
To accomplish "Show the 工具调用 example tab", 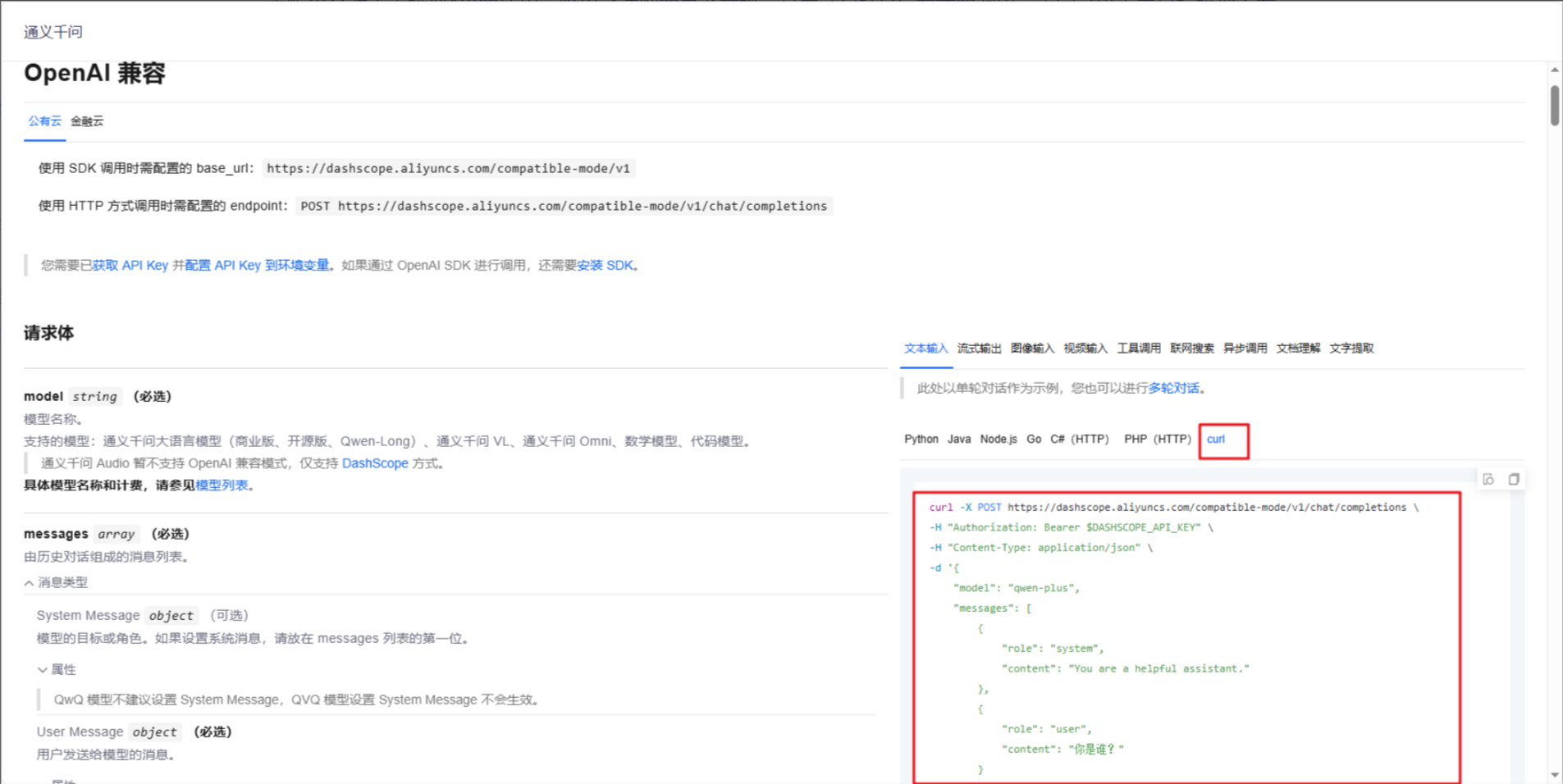I will [1139, 349].
